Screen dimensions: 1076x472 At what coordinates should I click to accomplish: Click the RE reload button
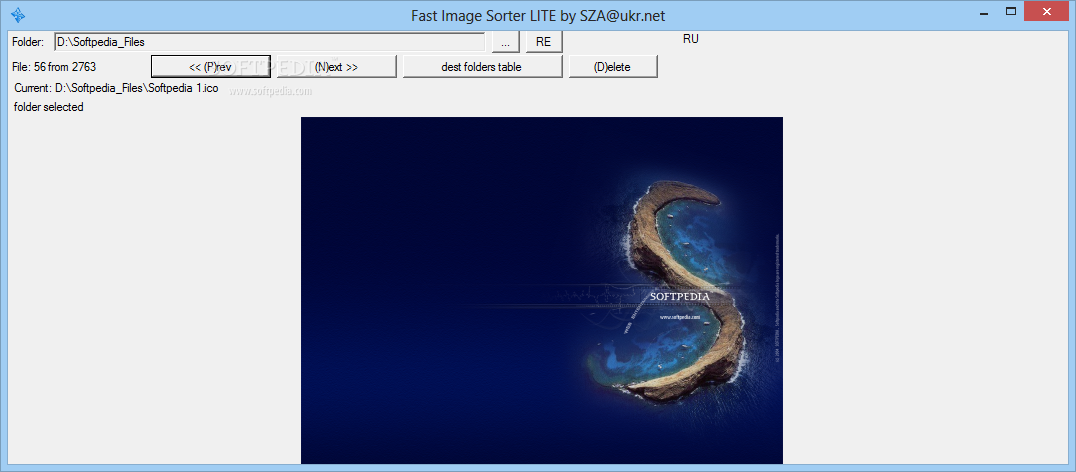coord(543,41)
